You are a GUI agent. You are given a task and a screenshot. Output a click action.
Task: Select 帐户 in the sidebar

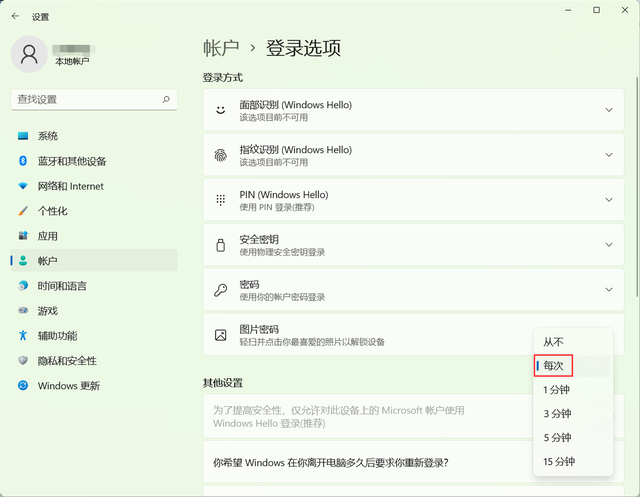[x=94, y=261]
